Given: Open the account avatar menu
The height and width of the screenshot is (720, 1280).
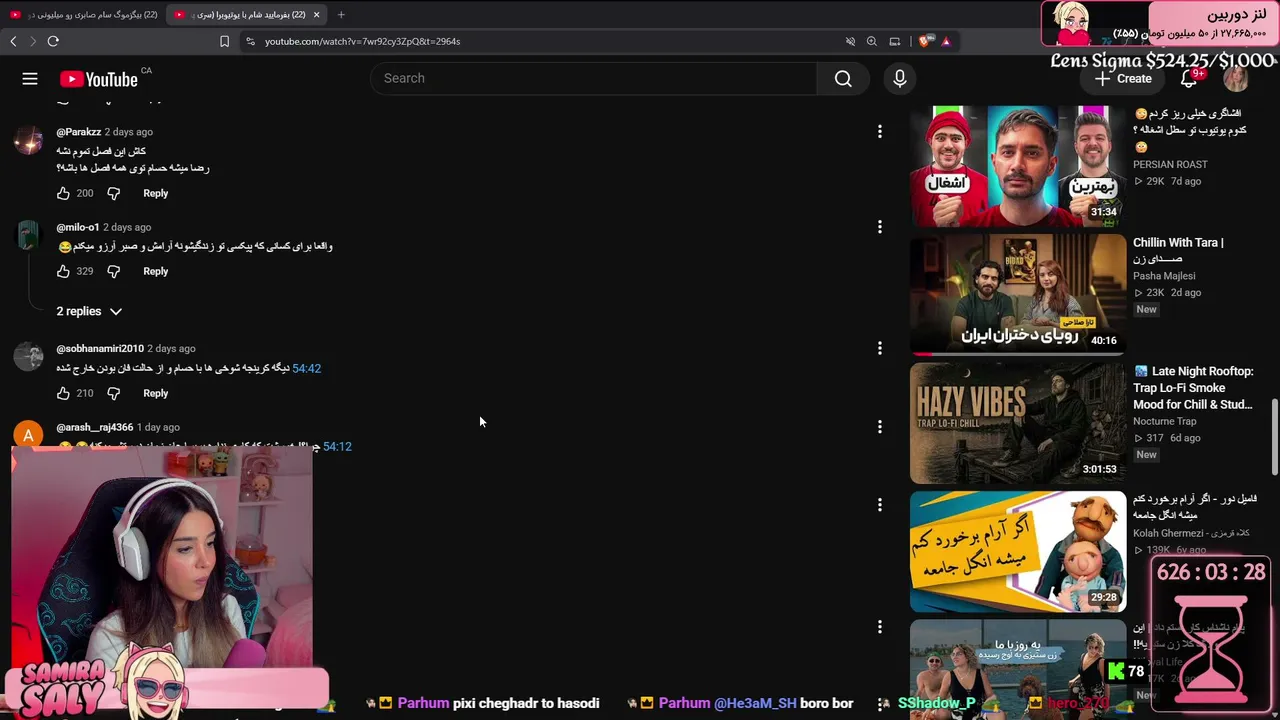Looking at the screenshot, I should click(1236, 79).
